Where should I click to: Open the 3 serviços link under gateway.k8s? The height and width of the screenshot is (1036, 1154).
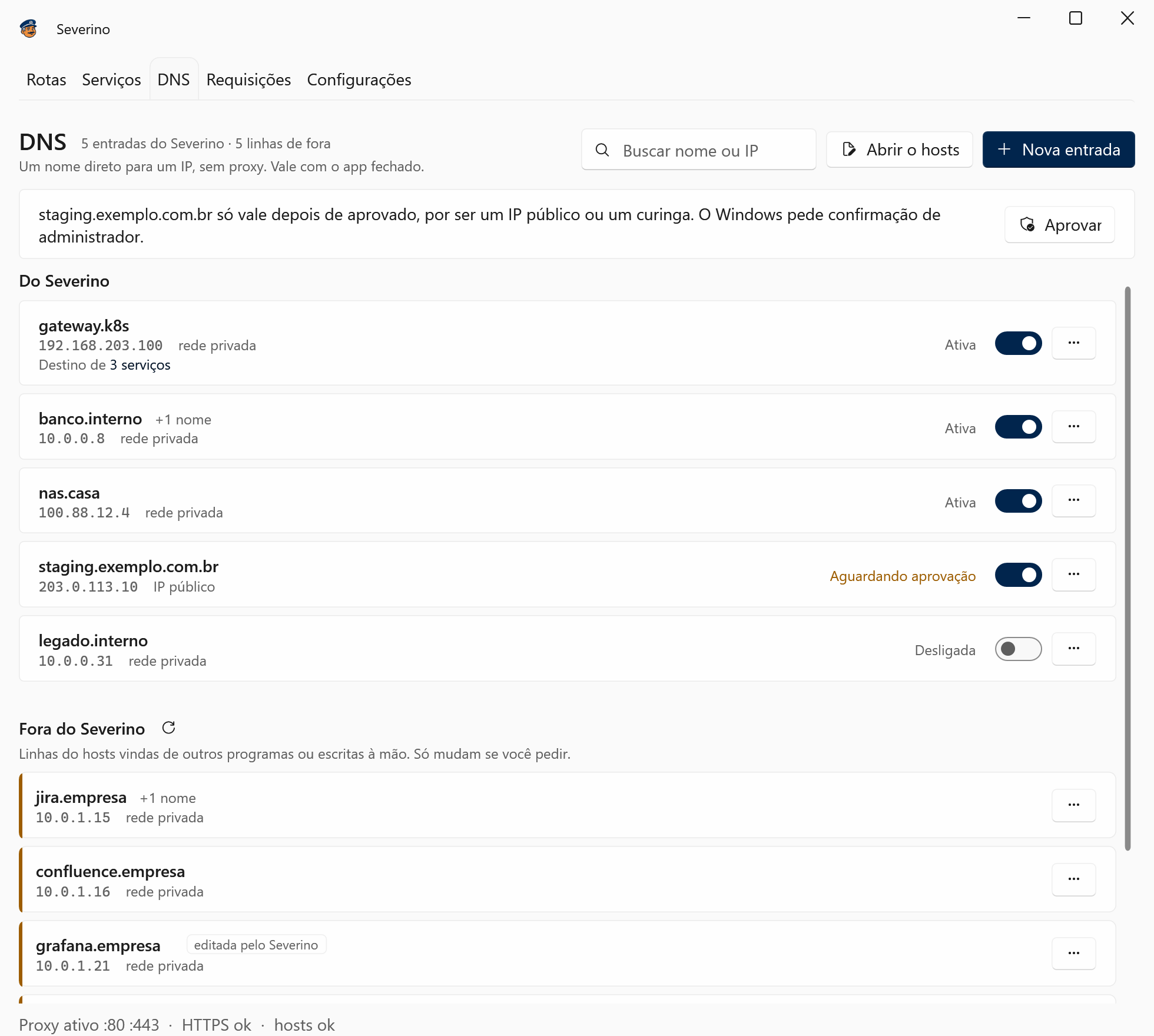click(x=140, y=365)
